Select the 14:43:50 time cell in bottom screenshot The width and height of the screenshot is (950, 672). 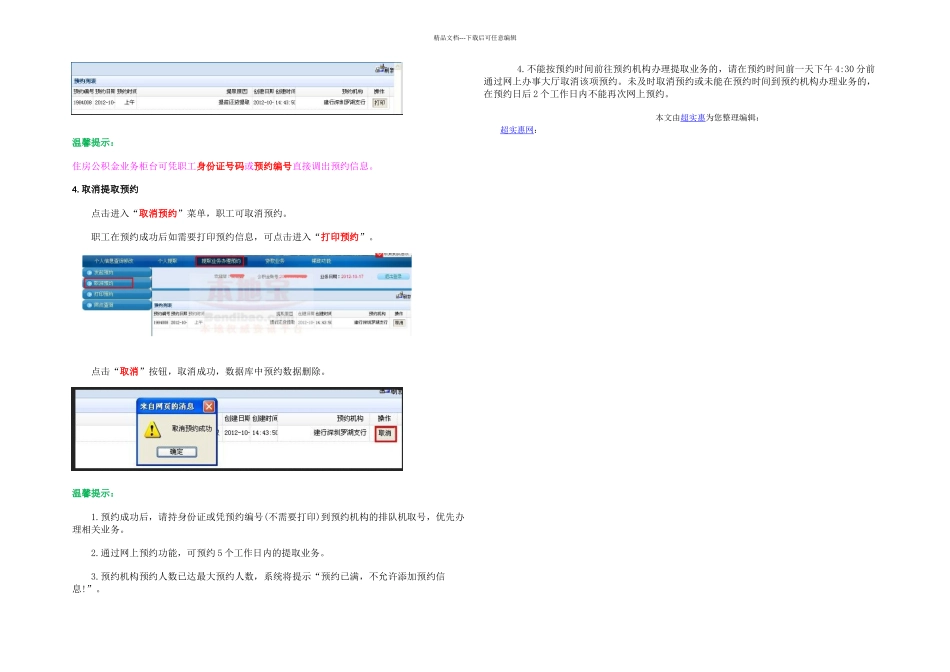(x=265, y=433)
